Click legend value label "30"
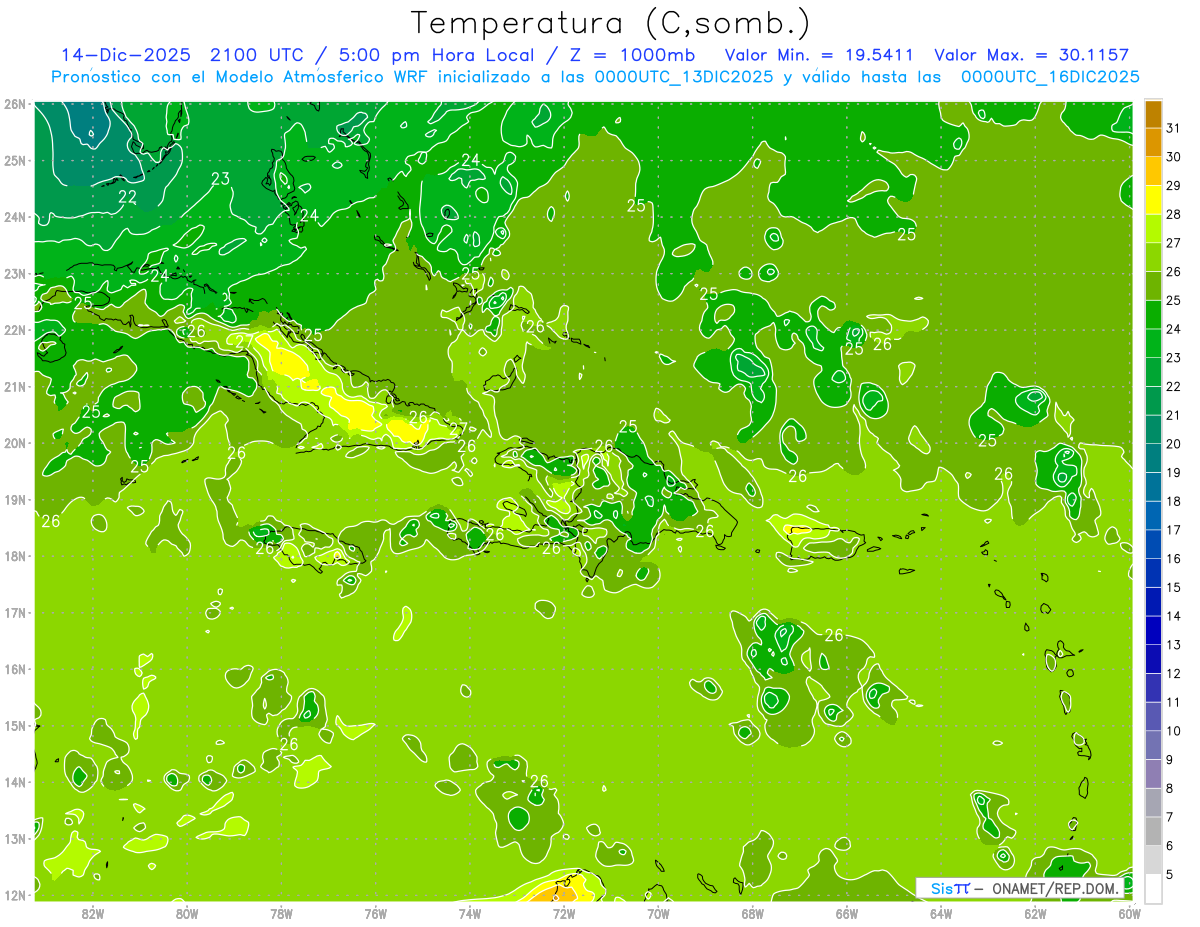 click(x=1174, y=156)
